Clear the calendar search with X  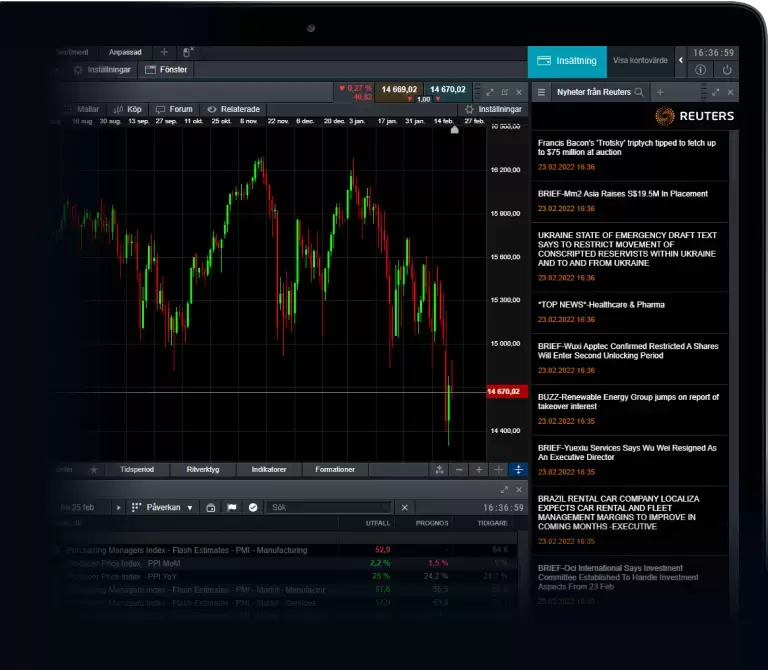pos(405,507)
